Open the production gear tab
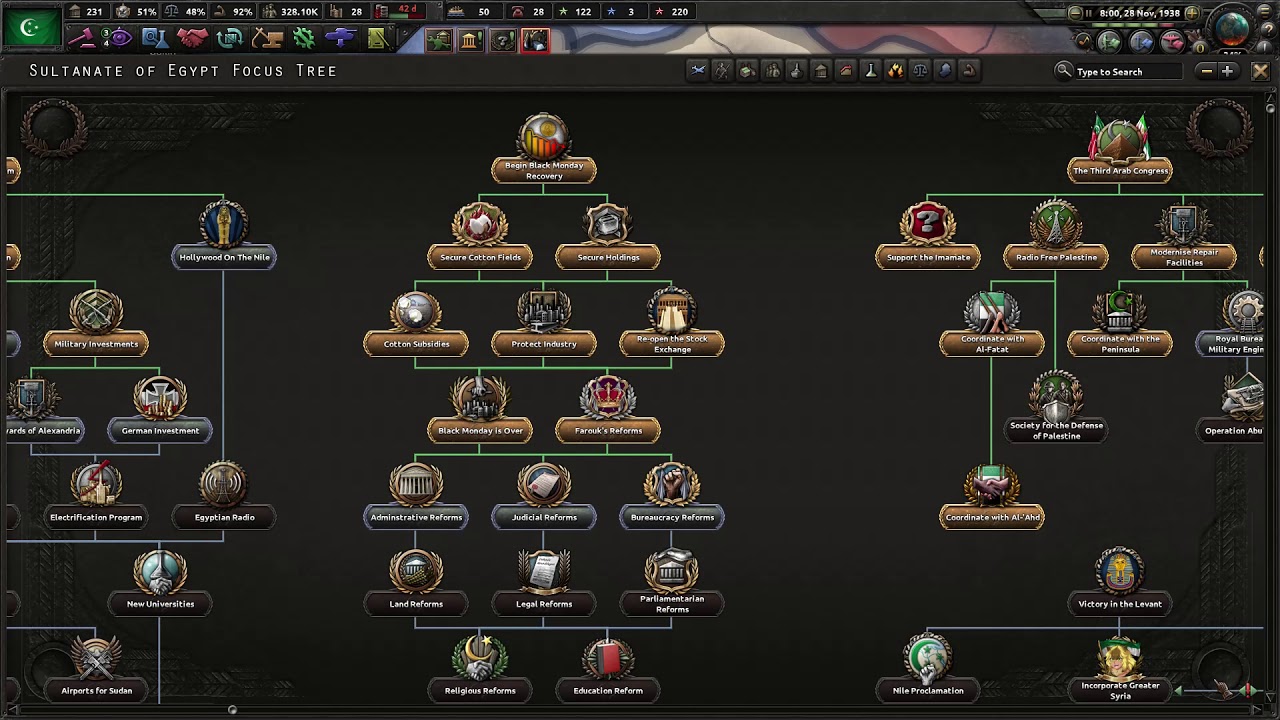Viewport: 1280px width, 720px height. 304,39
